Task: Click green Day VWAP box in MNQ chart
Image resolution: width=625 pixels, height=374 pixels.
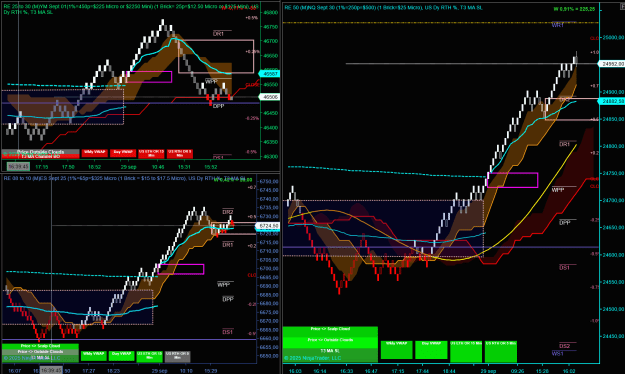Action: pyautogui.click(x=431, y=350)
